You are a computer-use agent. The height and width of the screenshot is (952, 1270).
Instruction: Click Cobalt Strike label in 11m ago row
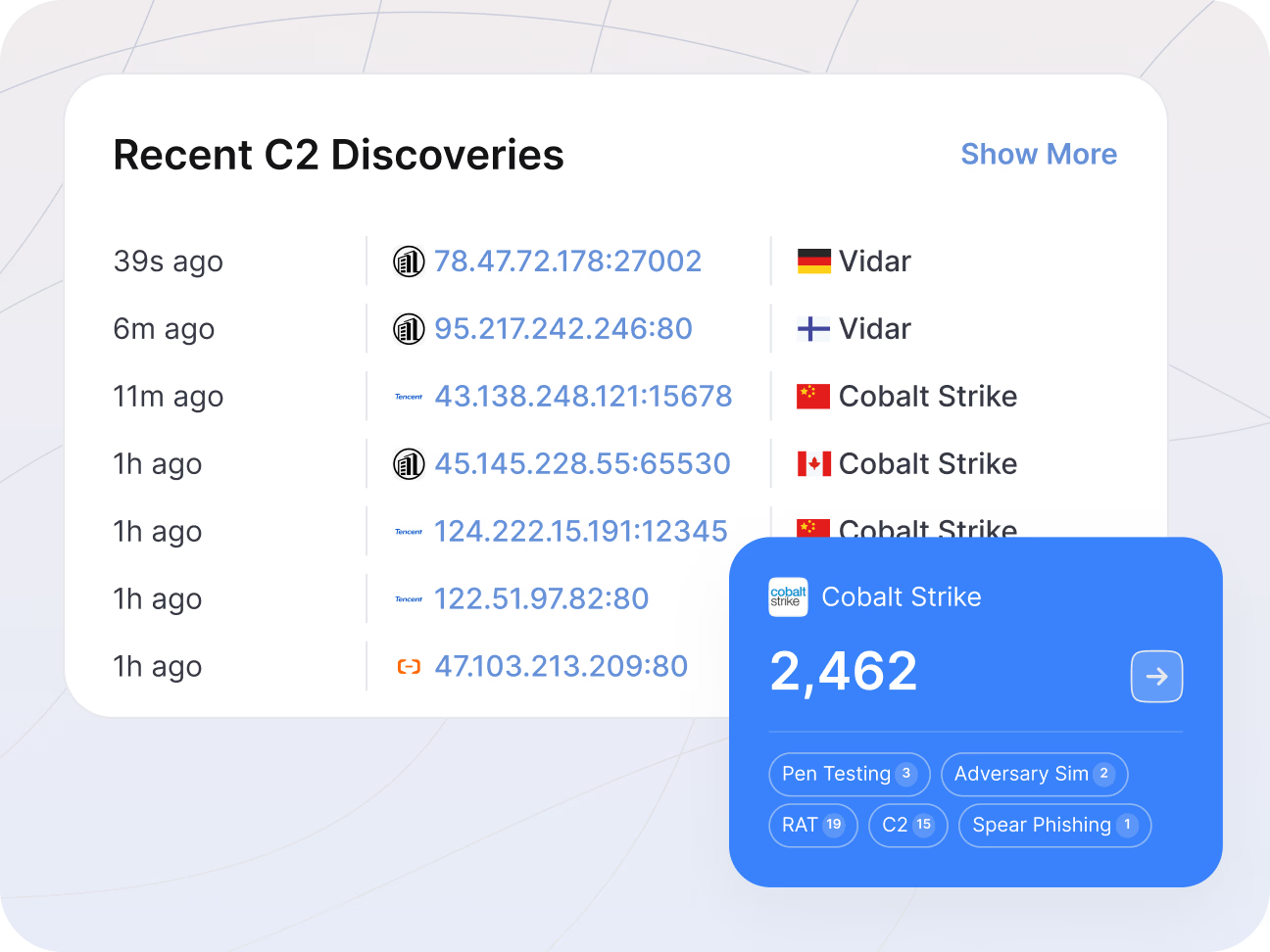928,396
